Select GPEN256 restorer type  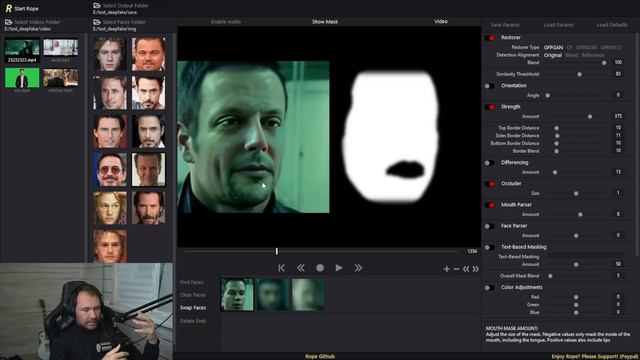point(587,47)
